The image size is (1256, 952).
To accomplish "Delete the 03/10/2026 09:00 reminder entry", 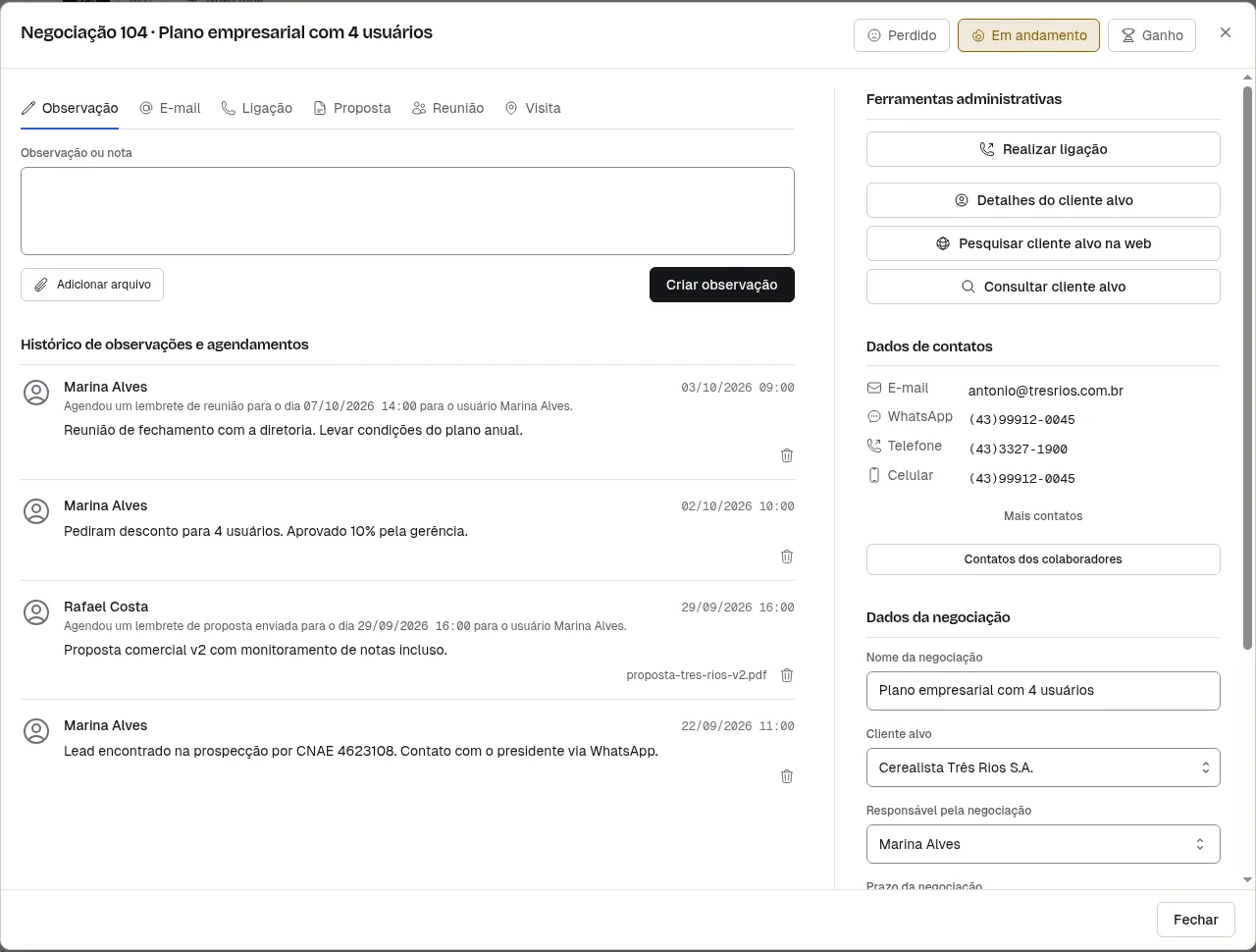I will 787,455.
